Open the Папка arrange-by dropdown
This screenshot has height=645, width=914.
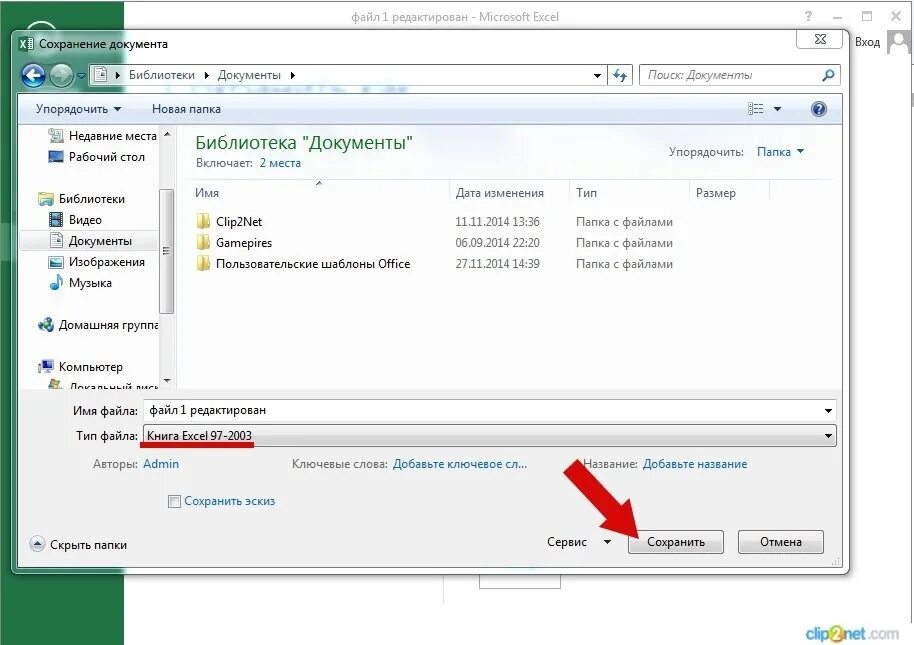[x=780, y=151]
